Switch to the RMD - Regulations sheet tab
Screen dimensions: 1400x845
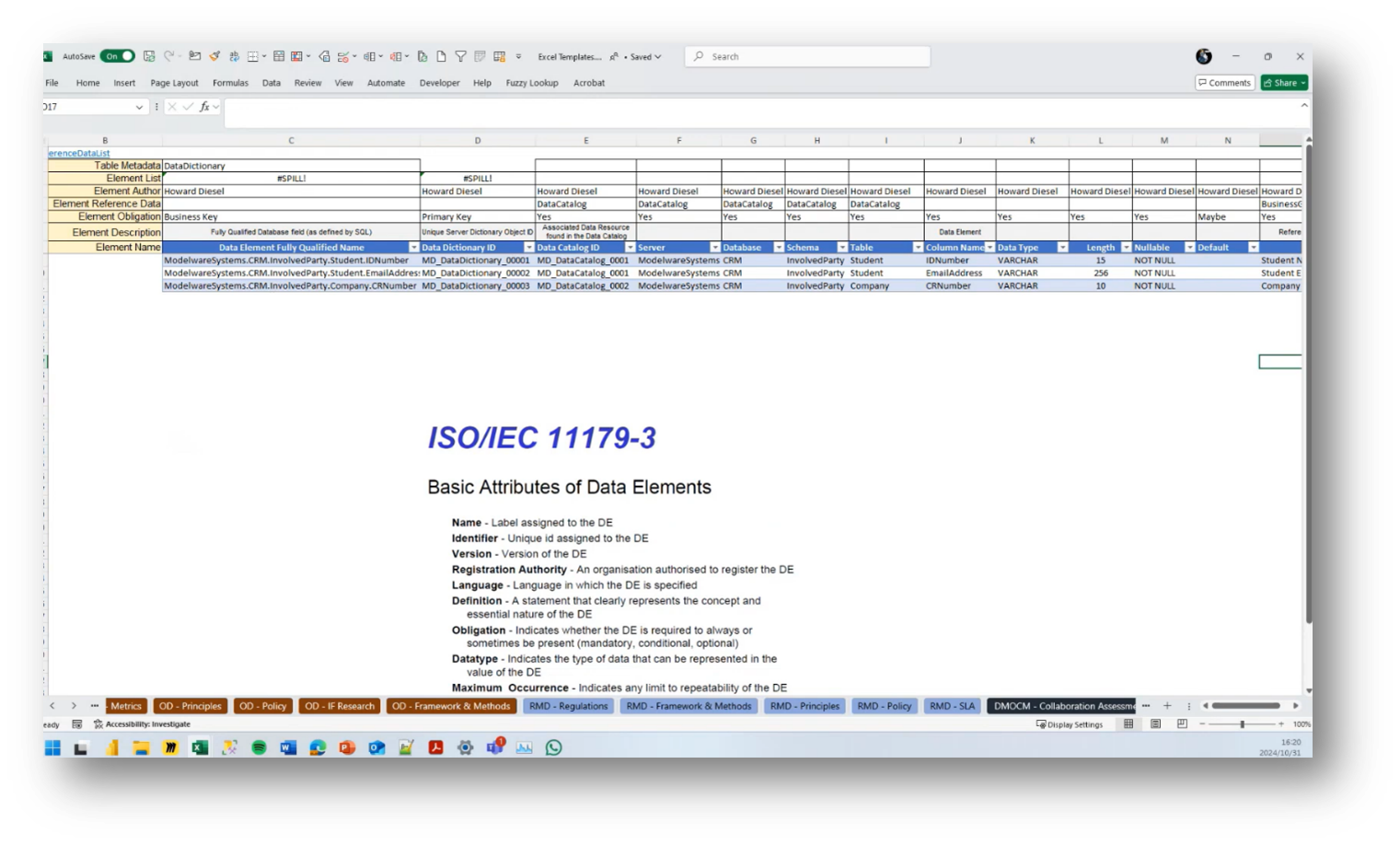[x=568, y=706]
